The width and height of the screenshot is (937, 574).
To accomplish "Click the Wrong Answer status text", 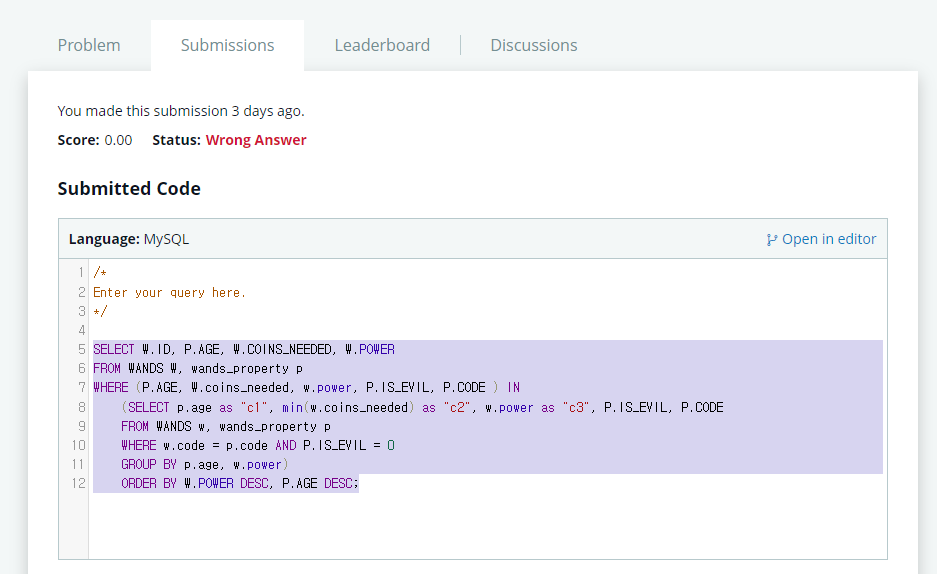I will coord(256,140).
